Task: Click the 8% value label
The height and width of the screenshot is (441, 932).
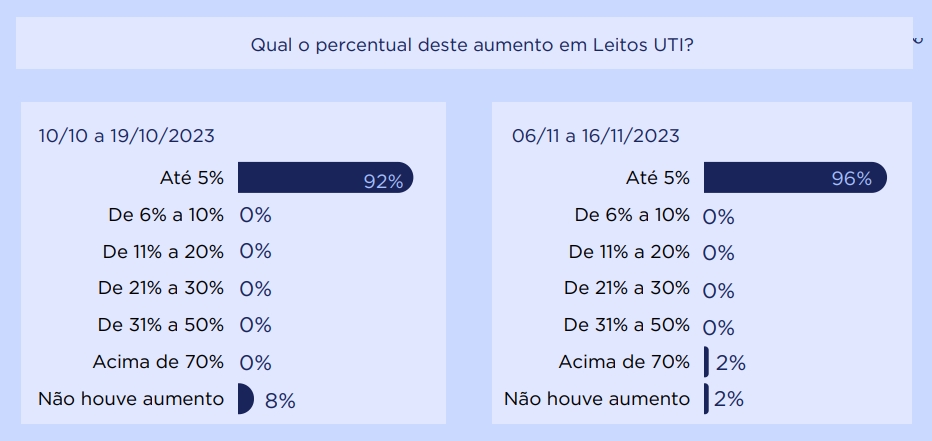Action: click(x=280, y=401)
